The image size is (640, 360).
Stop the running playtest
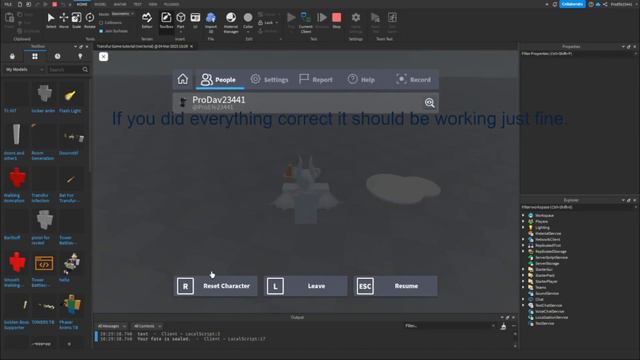point(336,20)
